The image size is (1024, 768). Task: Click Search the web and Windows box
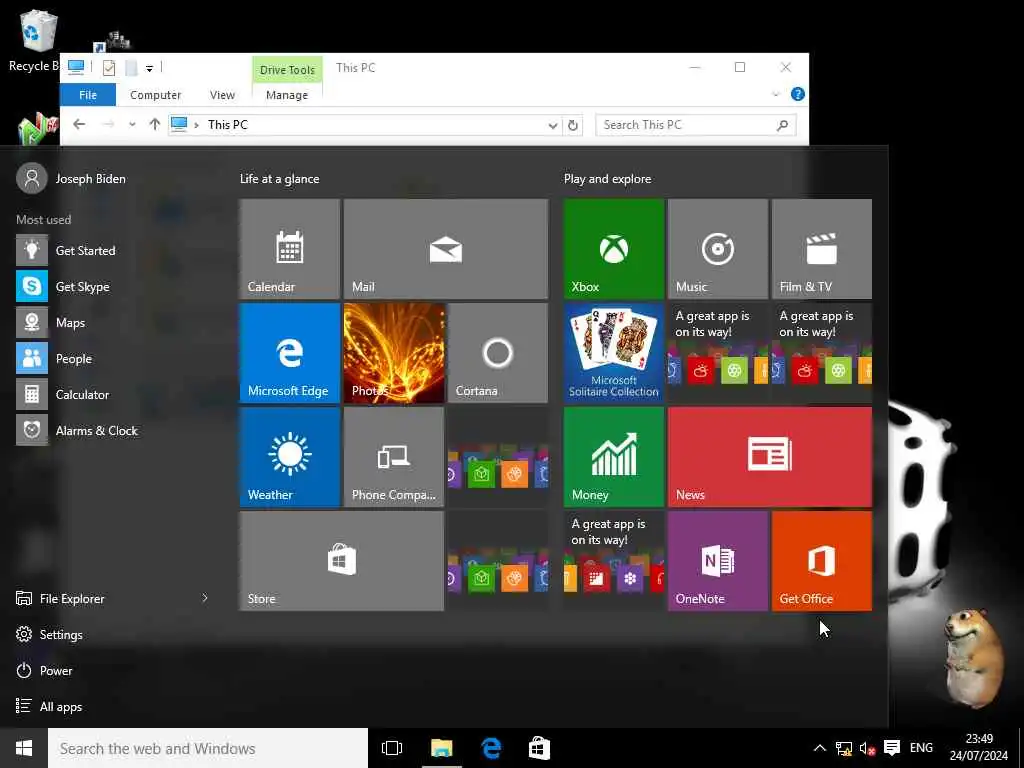[x=208, y=748]
